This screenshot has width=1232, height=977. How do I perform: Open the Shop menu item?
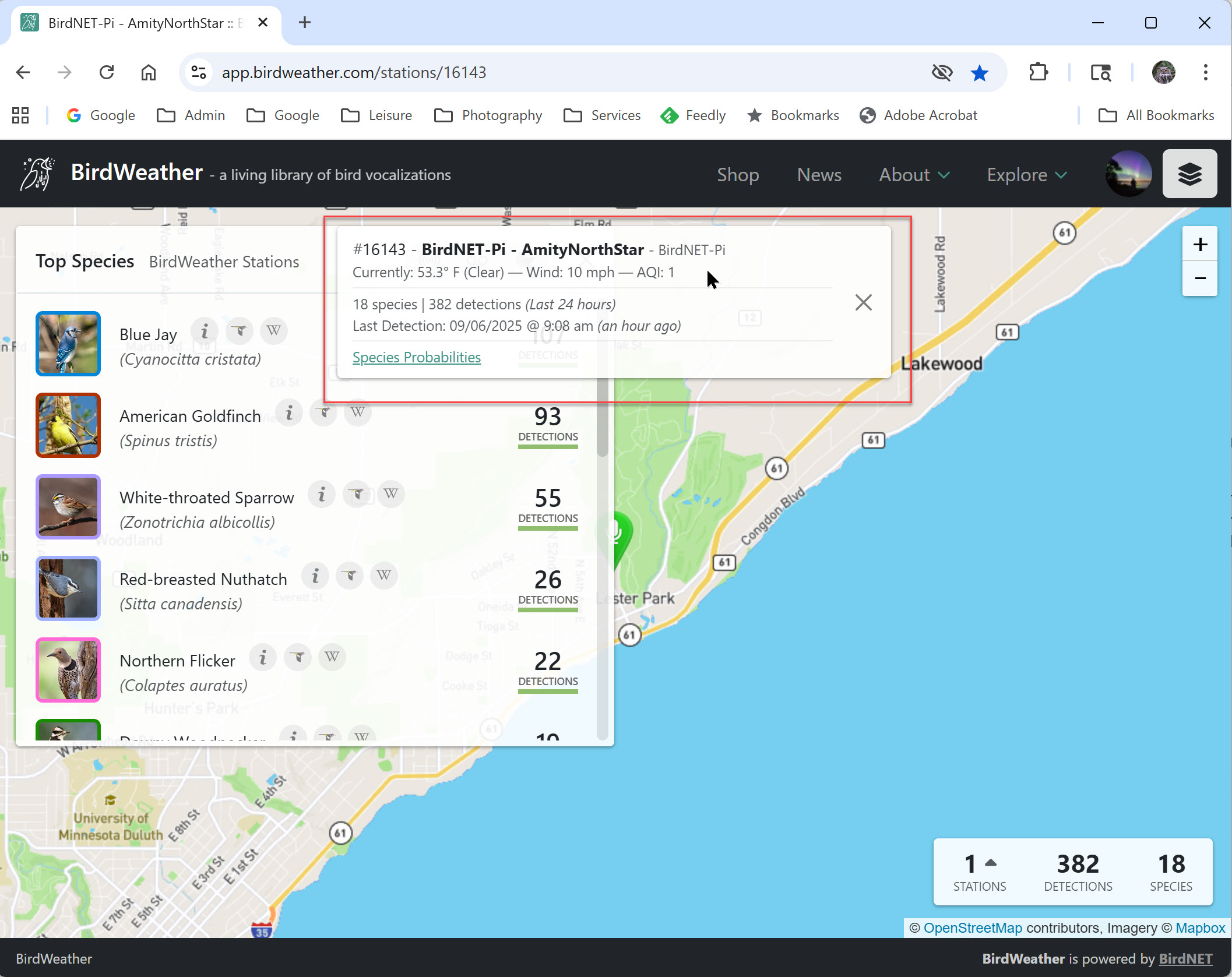(x=738, y=175)
